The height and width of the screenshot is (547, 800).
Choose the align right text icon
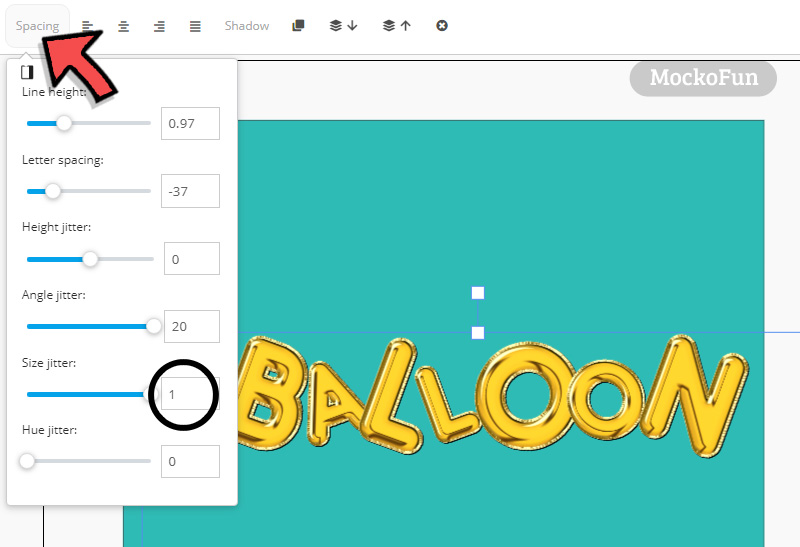tap(159, 26)
